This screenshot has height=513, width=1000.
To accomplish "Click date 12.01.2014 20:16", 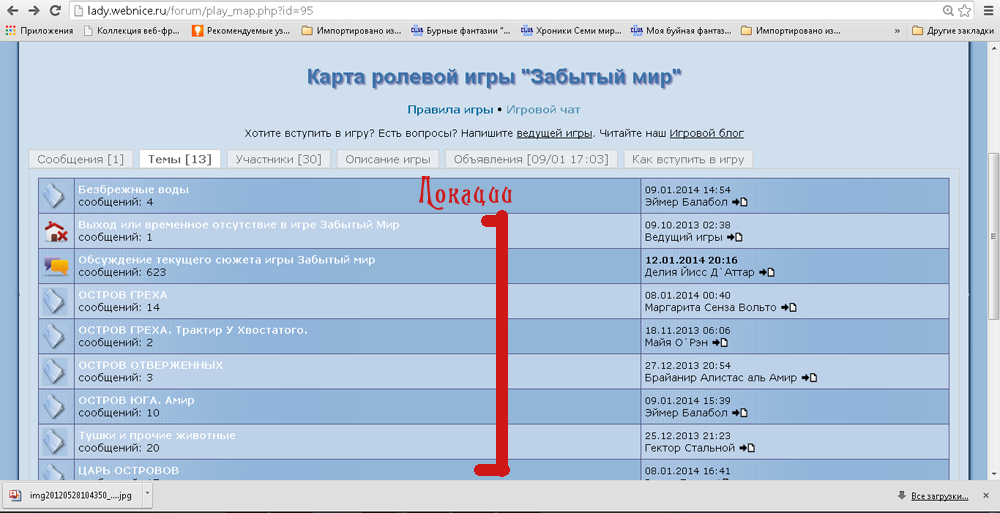I will coord(691,260).
